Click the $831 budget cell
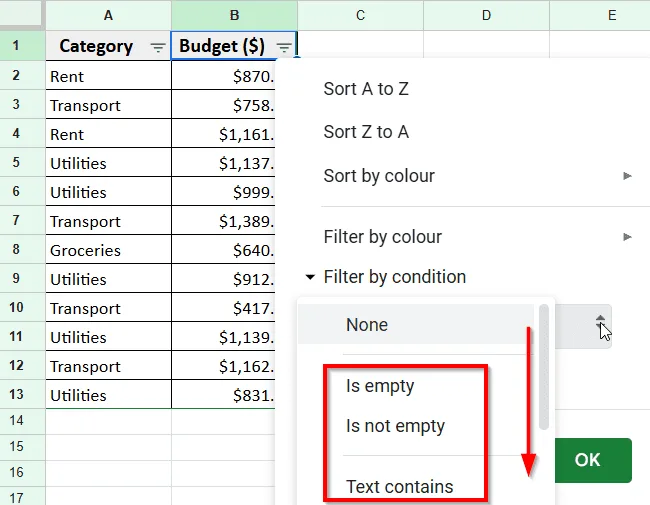Image resolution: width=650 pixels, height=505 pixels. tap(223, 395)
